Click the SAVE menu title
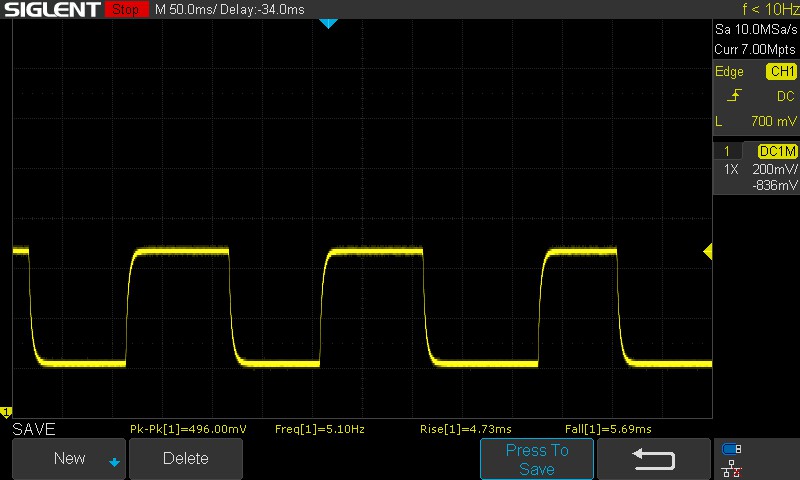The image size is (800, 480). tap(34, 429)
